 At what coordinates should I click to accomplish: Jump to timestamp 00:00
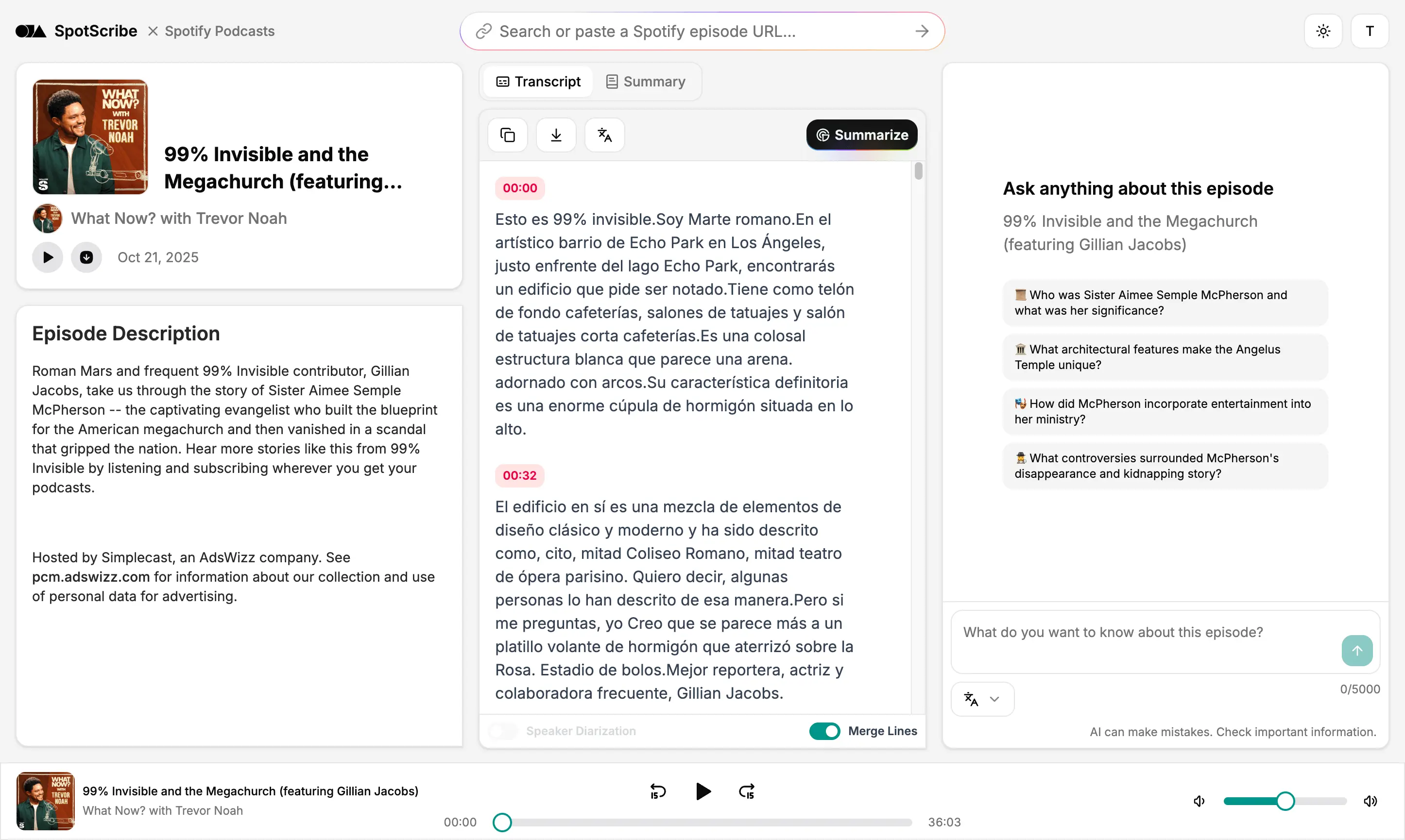point(520,188)
